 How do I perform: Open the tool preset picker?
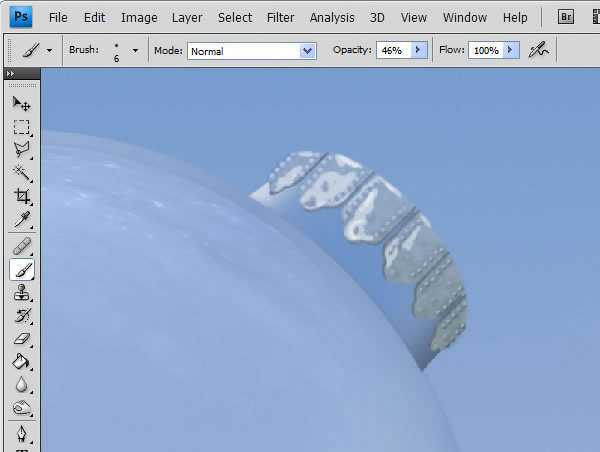pyautogui.click(x=49, y=51)
